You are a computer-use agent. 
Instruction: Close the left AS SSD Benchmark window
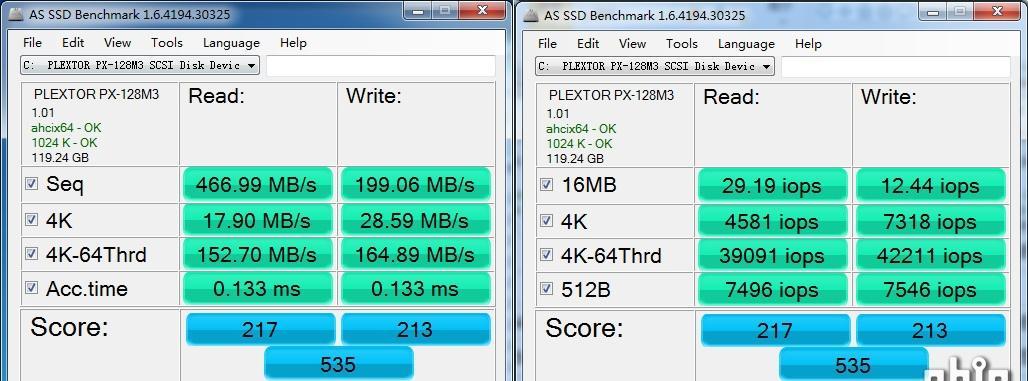point(483,10)
